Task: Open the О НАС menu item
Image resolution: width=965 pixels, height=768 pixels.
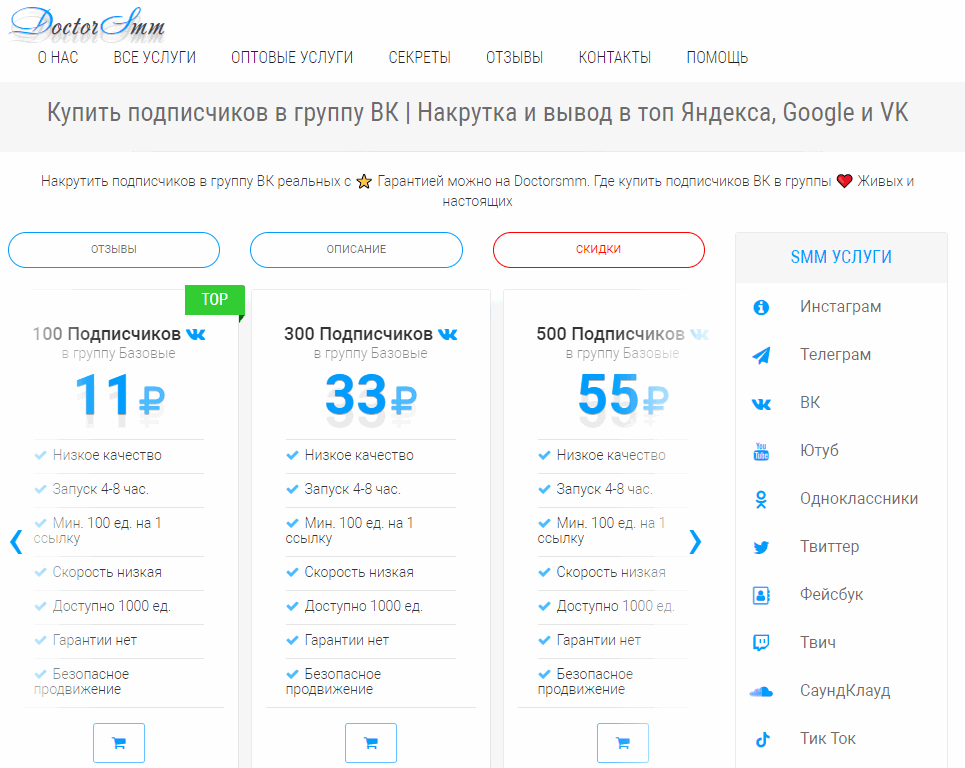Action: tap(58, 58)
